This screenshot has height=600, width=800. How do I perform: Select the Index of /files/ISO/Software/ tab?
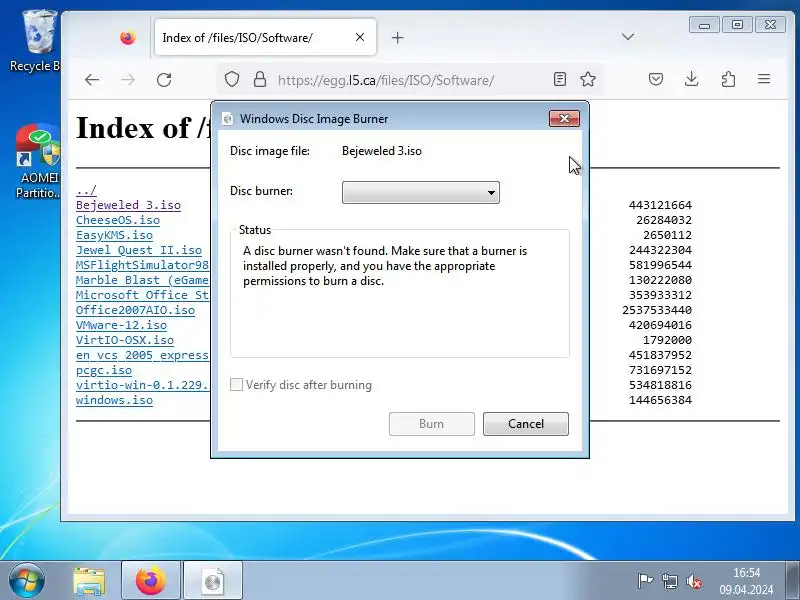[x=265, y=37]
